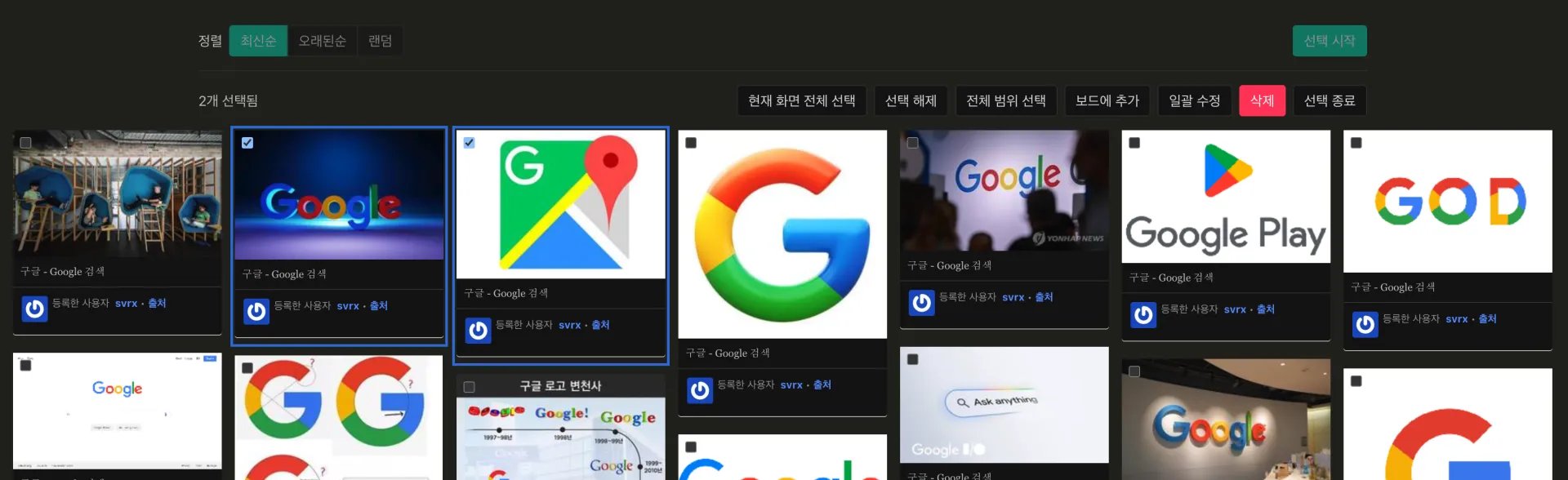
Task: Click the '구글 - Google 검색' title under Google Play
Action: tap(1171, 278)
